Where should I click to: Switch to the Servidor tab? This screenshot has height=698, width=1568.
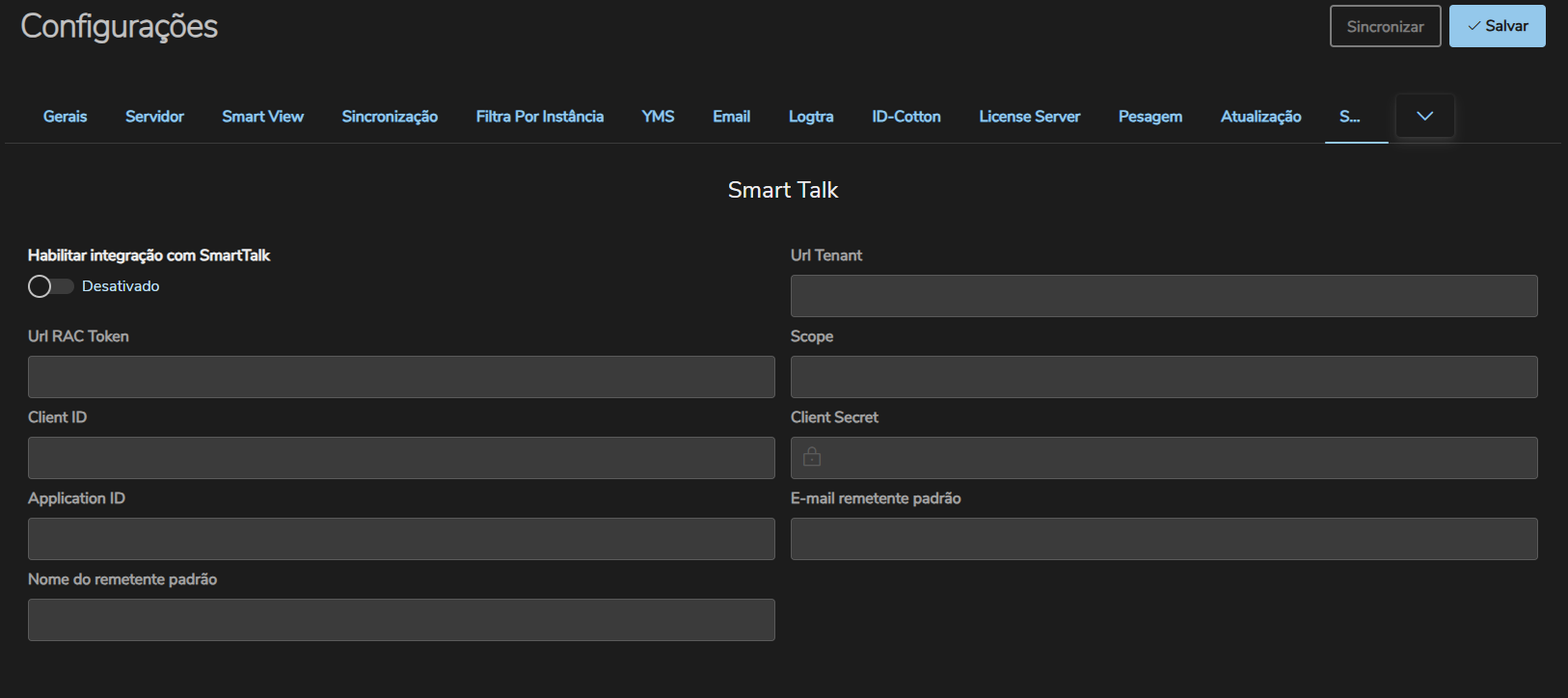(x=154, y=117)
